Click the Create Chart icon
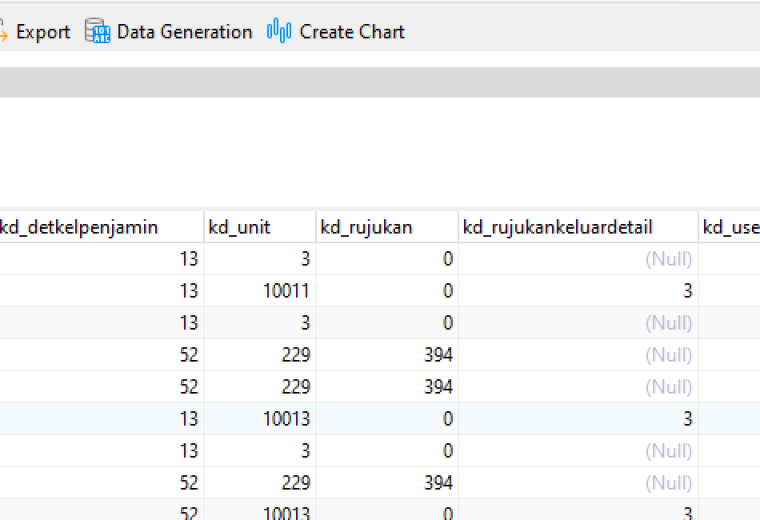 [x=279, y=31]
